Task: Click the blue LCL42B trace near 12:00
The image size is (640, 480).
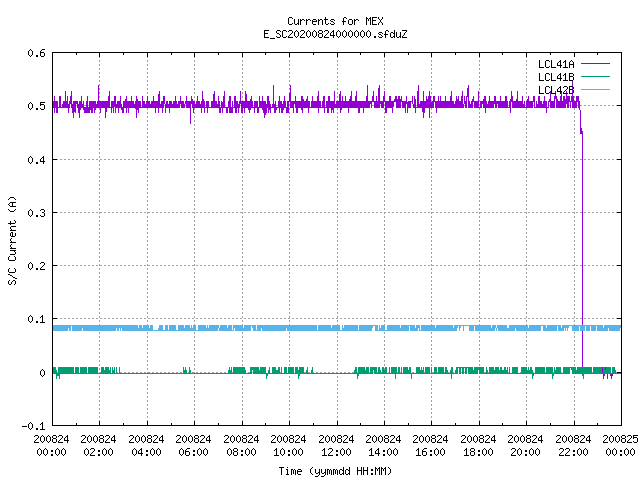Action: [337, 328]
